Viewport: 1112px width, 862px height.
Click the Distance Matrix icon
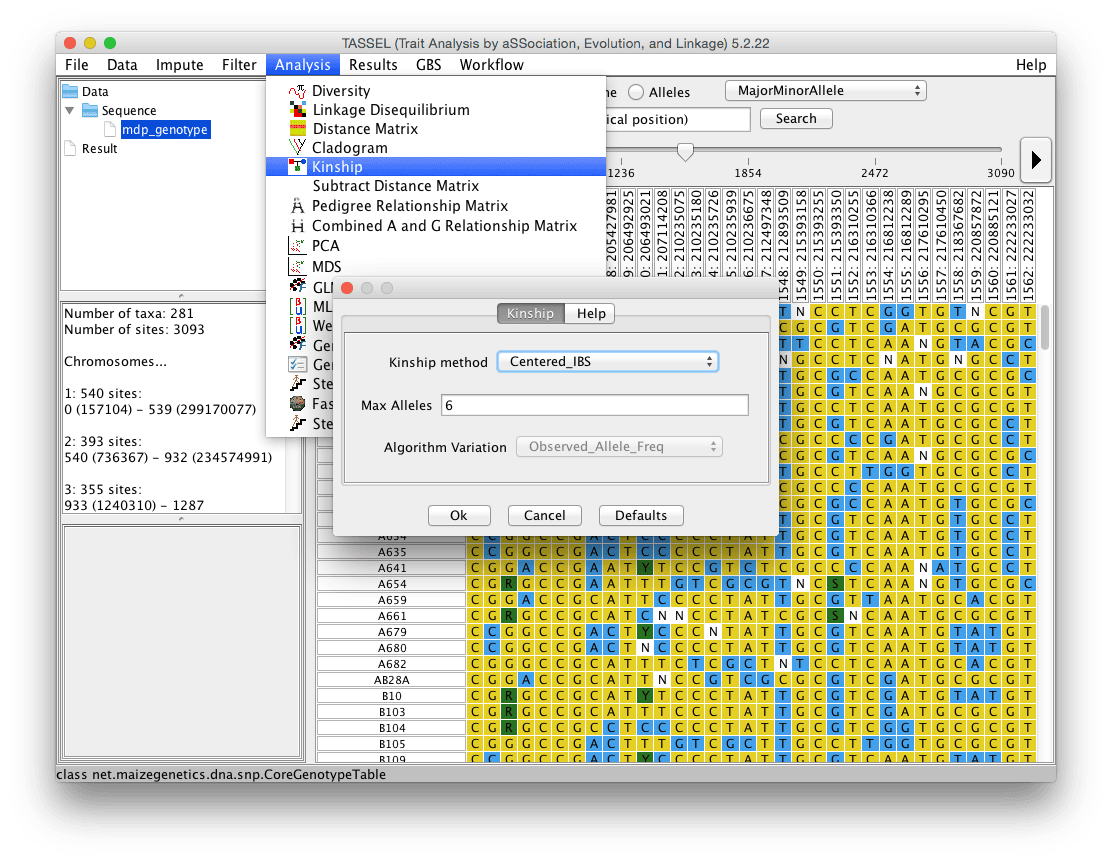coord(298,128)
